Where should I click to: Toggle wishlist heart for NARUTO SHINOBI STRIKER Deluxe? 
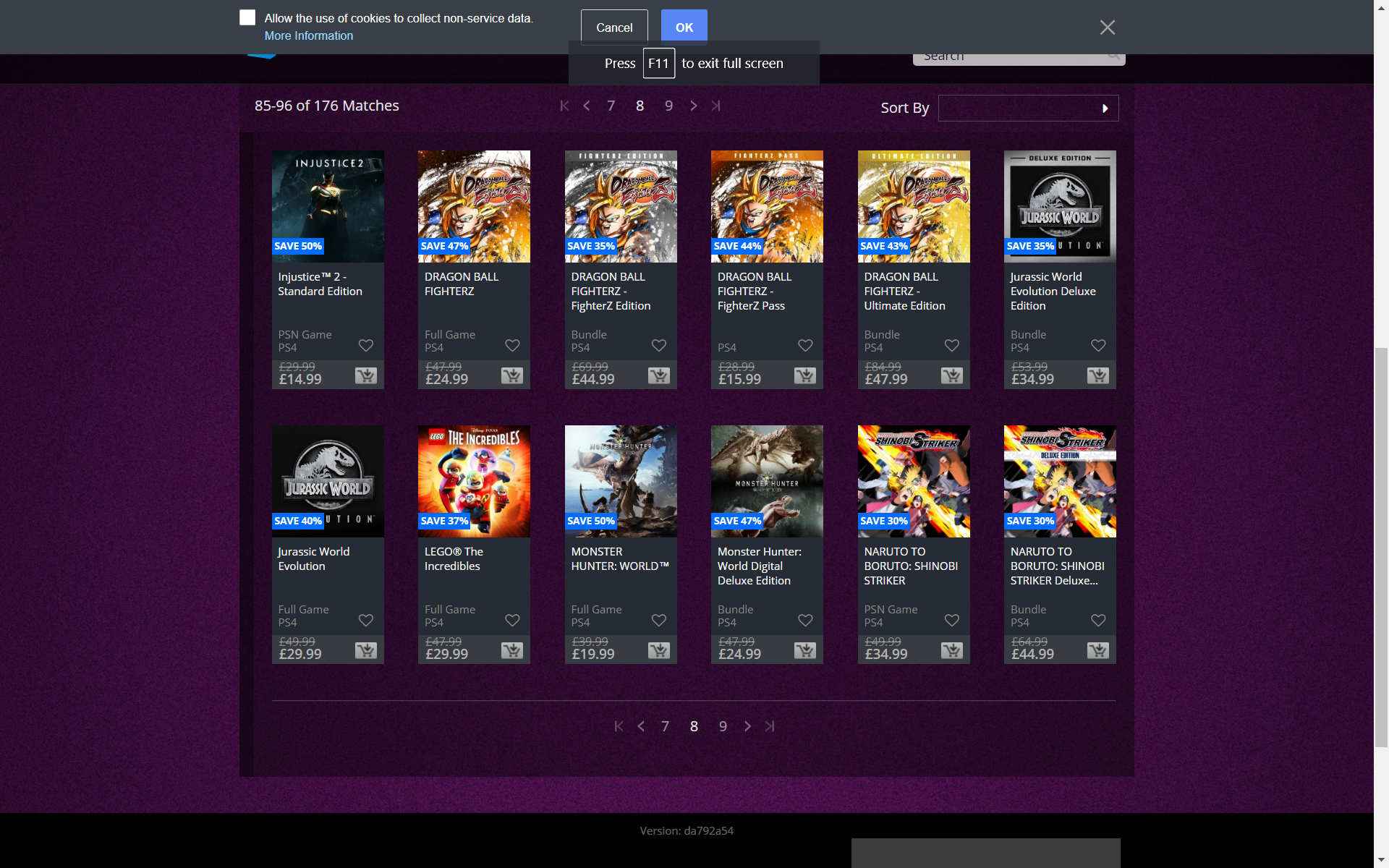1097,621
